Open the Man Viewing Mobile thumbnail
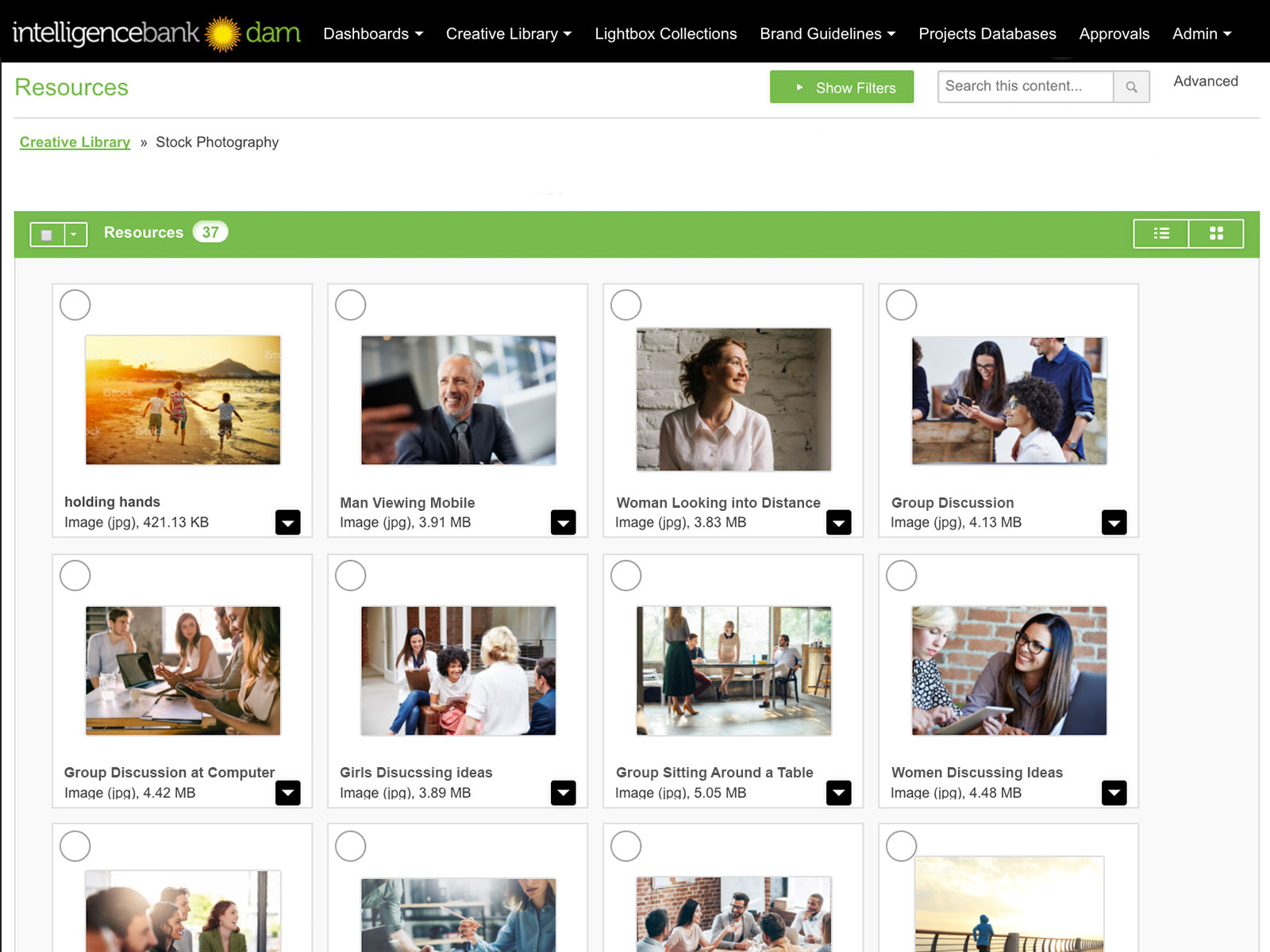This screenshot has height=952, width=1270. 459,400
